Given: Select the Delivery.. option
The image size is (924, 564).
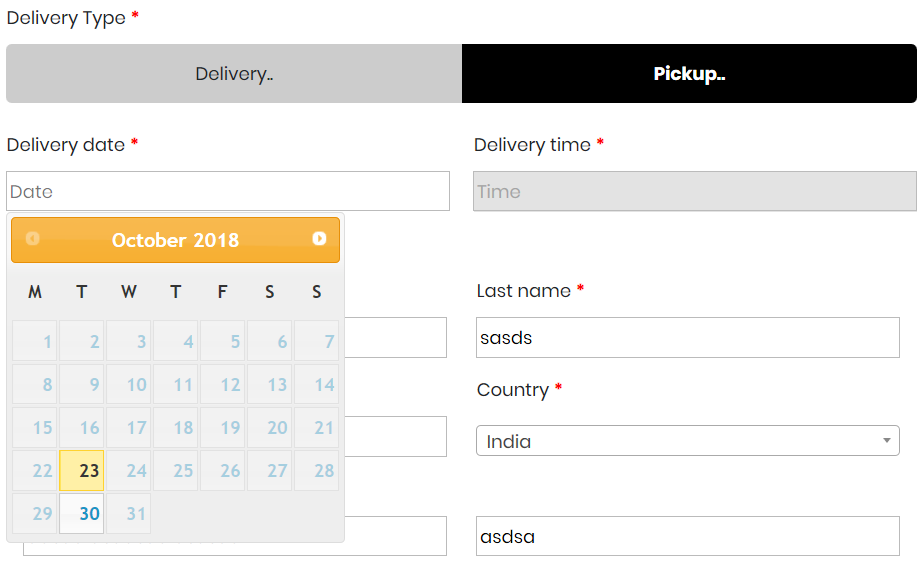Looking at the screenshot, I should pos(234,74).
